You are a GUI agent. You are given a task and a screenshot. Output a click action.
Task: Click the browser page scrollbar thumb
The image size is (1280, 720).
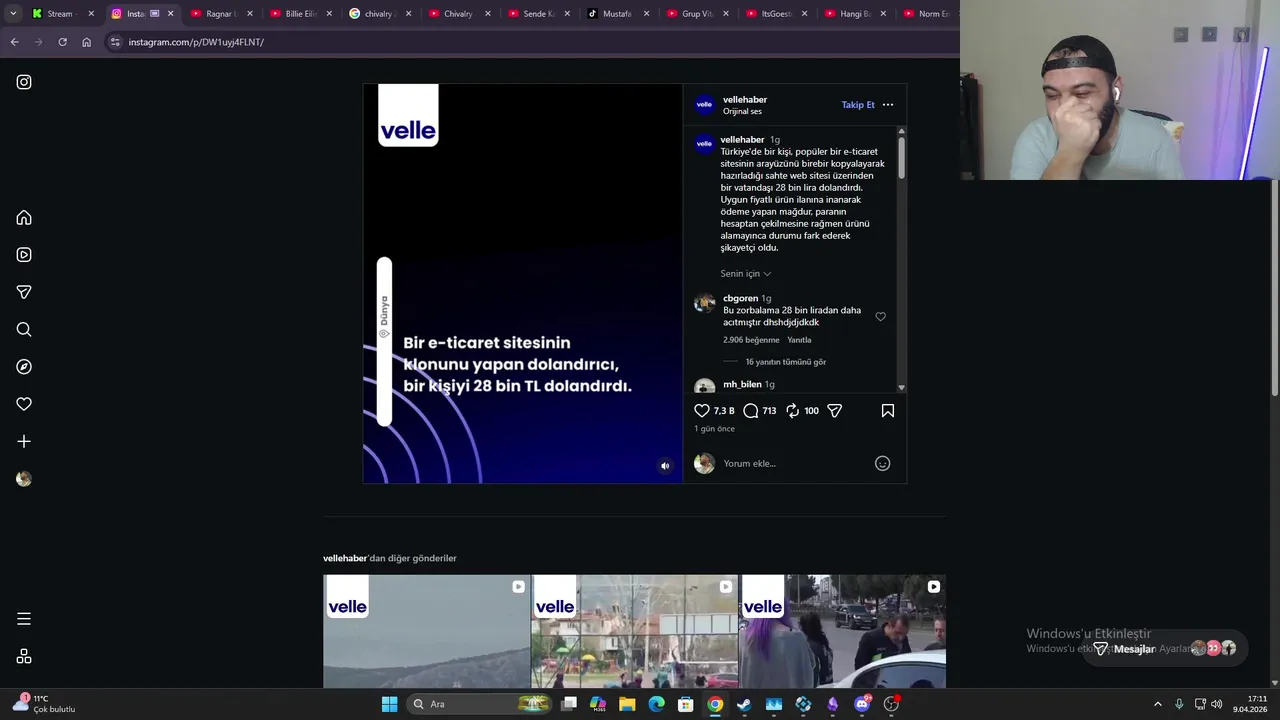[1275, 287]
